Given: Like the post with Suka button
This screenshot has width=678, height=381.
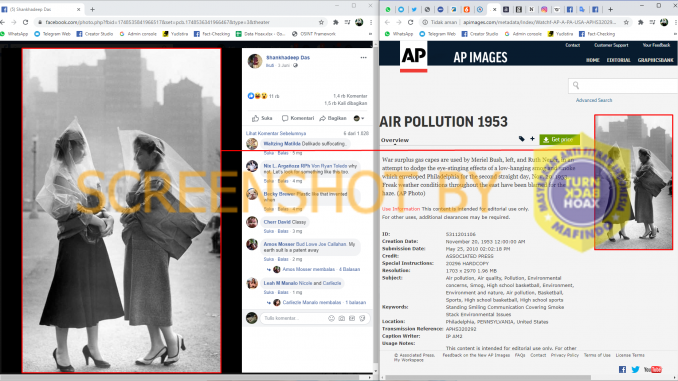Looking at the screenshot, I should [262, 118].
